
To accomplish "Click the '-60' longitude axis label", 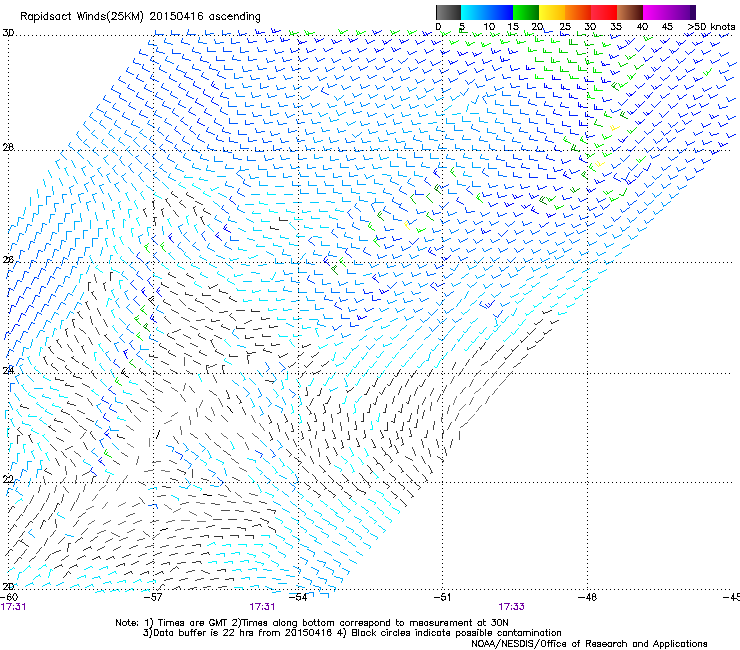I will (x=9, y=597).
